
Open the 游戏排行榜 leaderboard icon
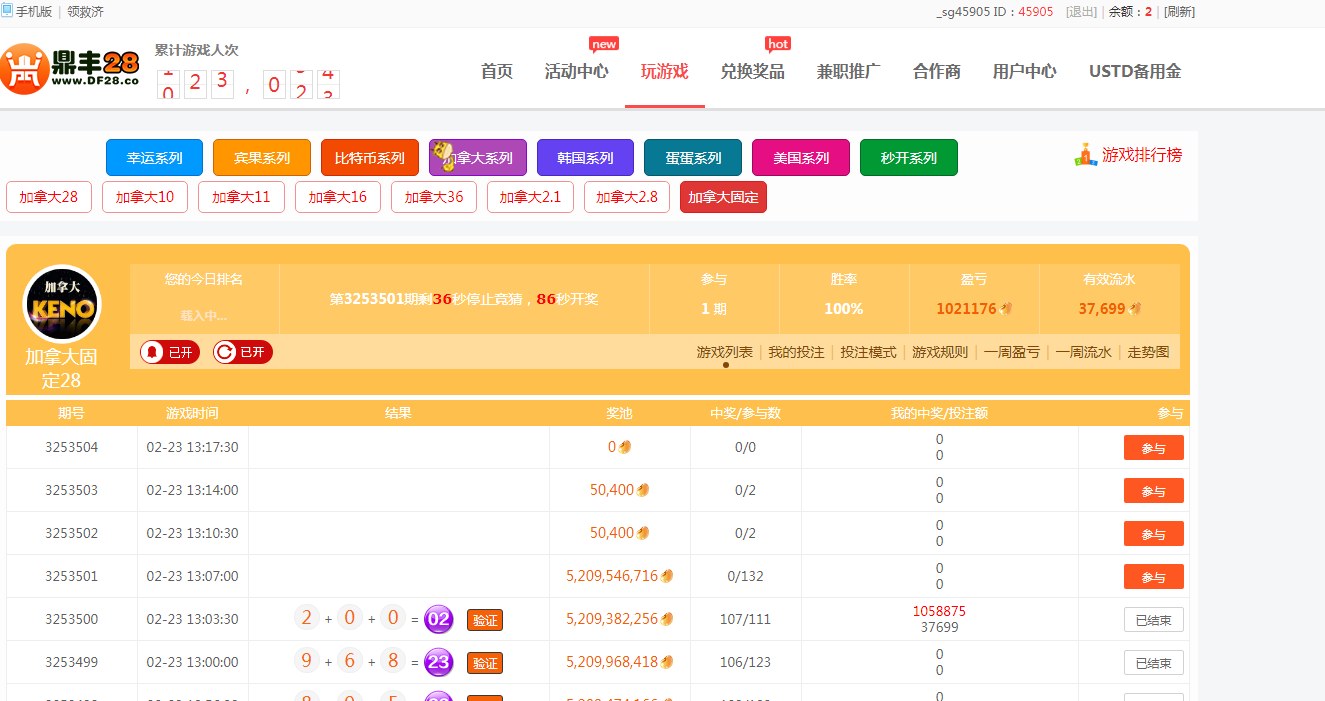coord(1086,155)
